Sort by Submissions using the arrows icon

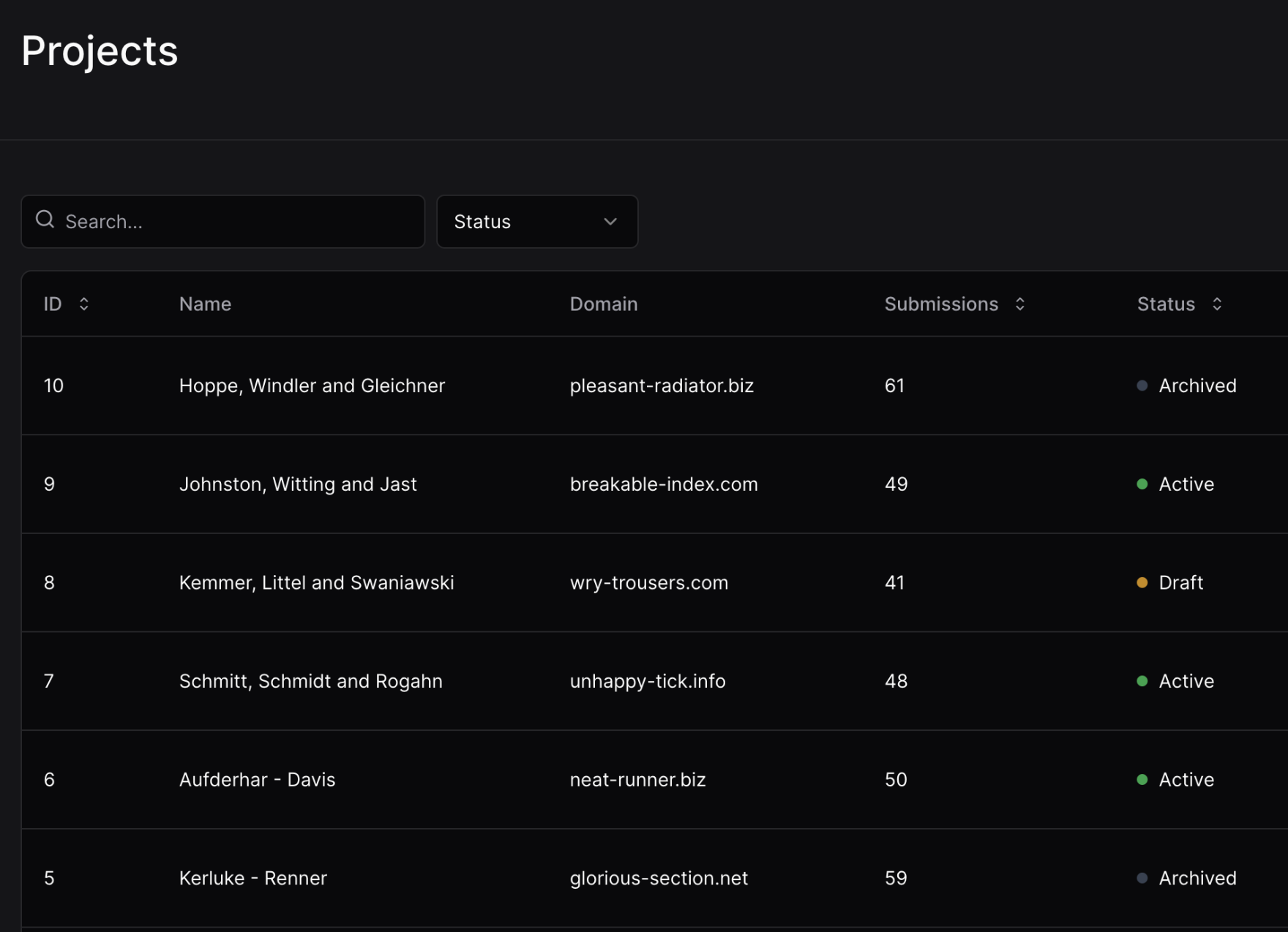[1019, 304]
